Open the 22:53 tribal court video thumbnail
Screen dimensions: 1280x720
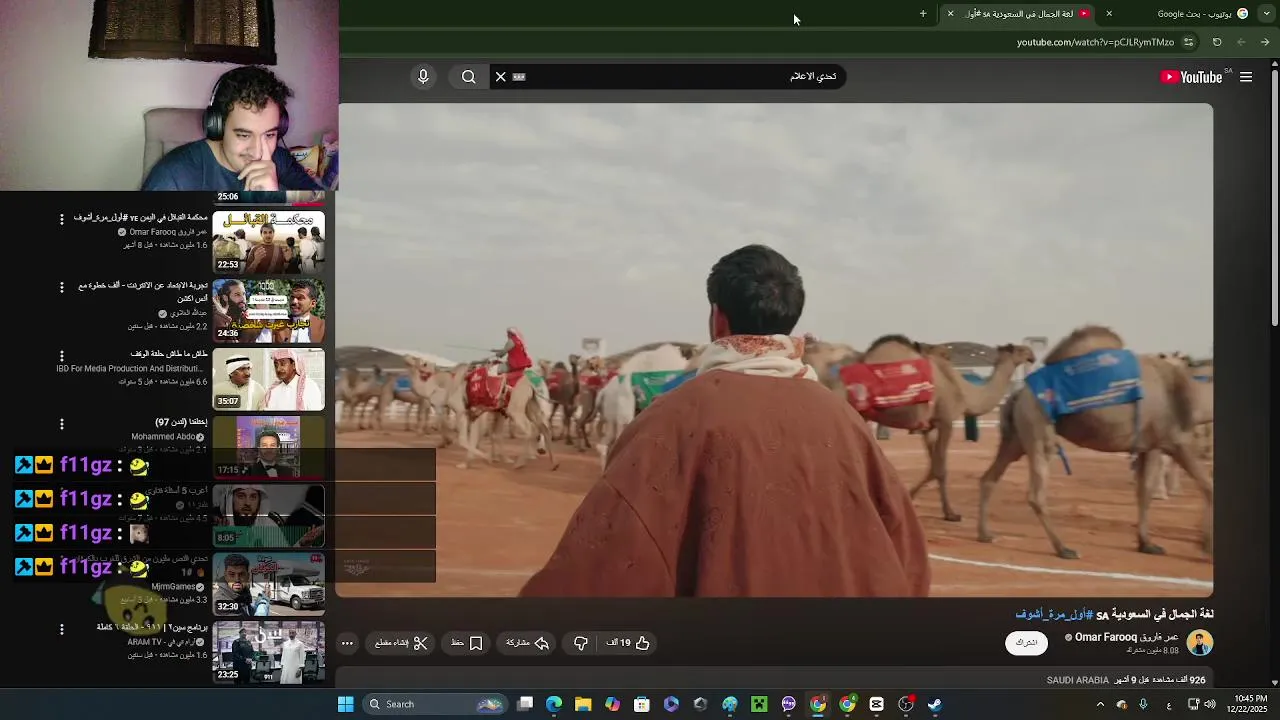[x=268, y=241]
